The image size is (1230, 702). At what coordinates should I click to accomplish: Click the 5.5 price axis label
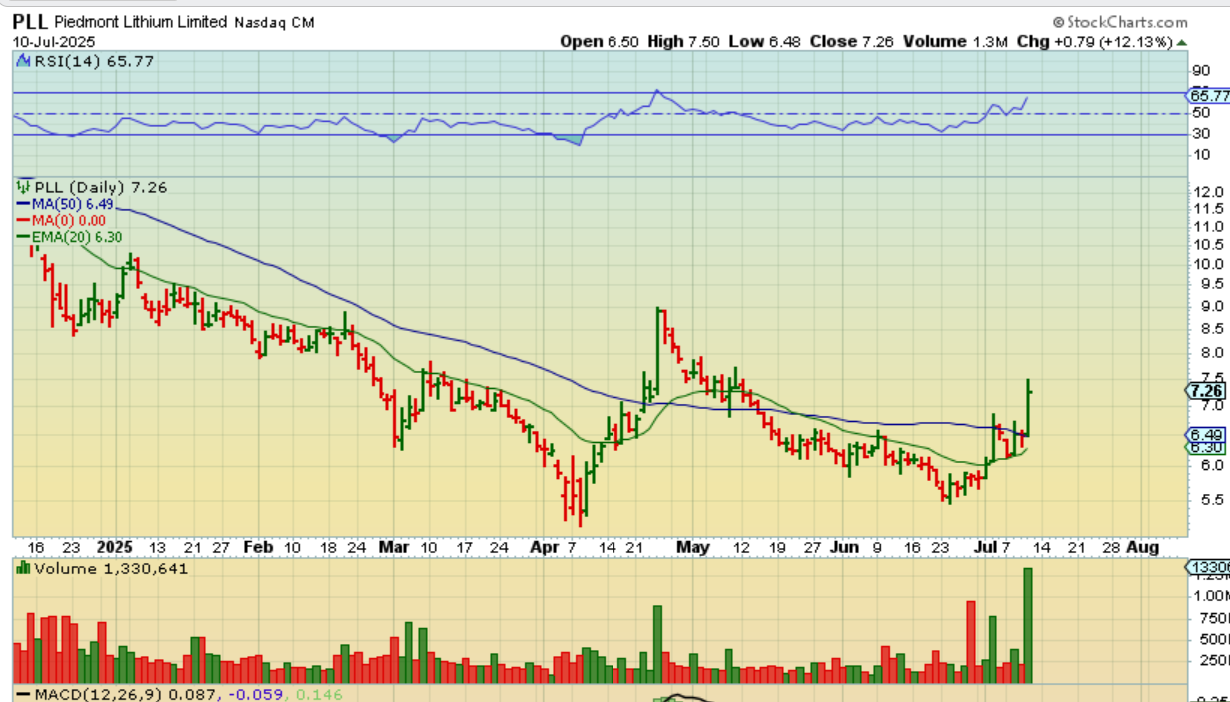coord(1211,499)
